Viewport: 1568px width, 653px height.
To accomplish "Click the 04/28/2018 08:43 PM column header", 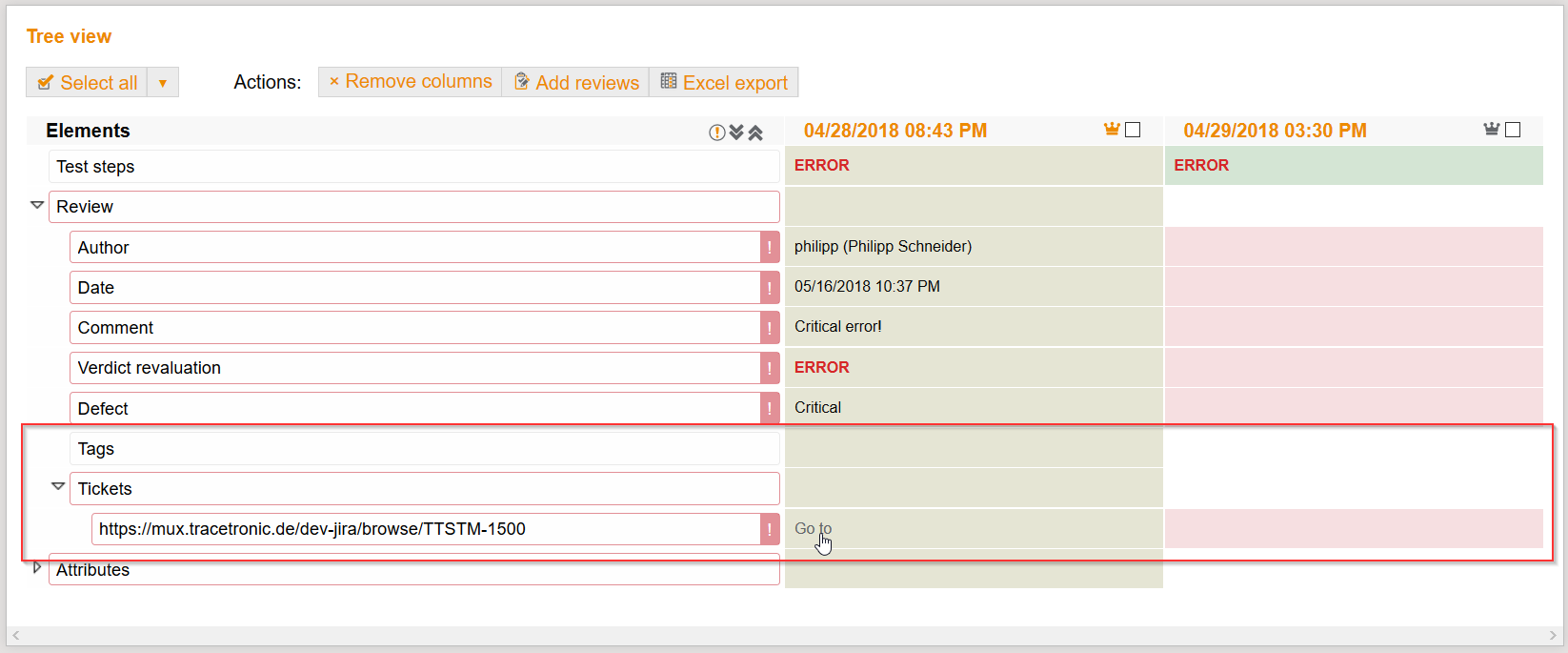I will [895, 131].
